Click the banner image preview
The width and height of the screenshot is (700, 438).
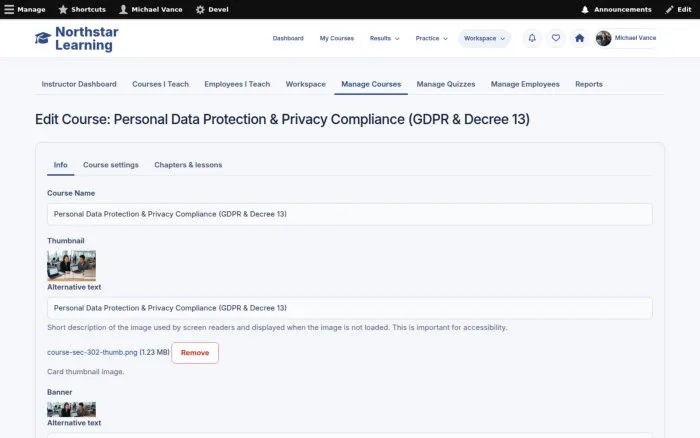pos(71,409)
